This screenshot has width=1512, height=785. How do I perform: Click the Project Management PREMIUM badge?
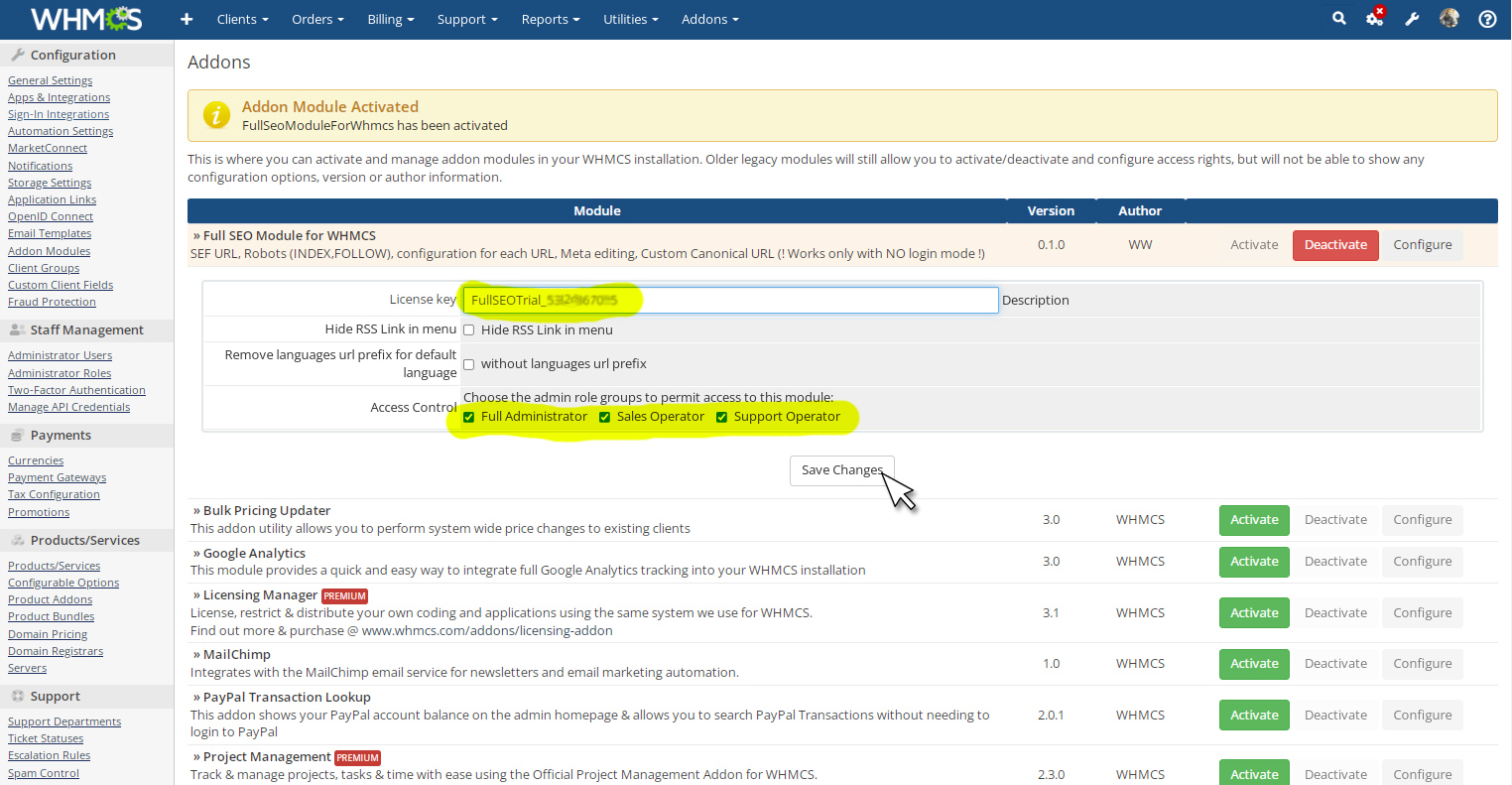click(358, 757)
